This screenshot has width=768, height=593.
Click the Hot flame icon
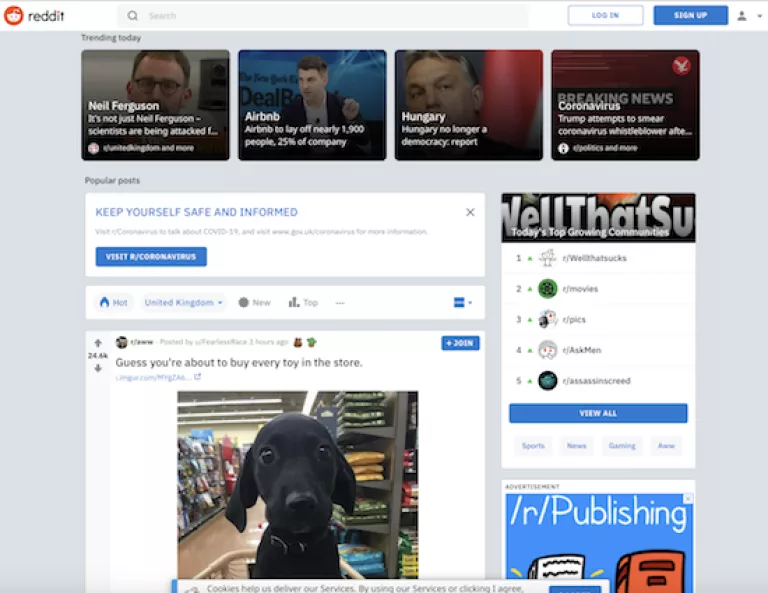104,302
